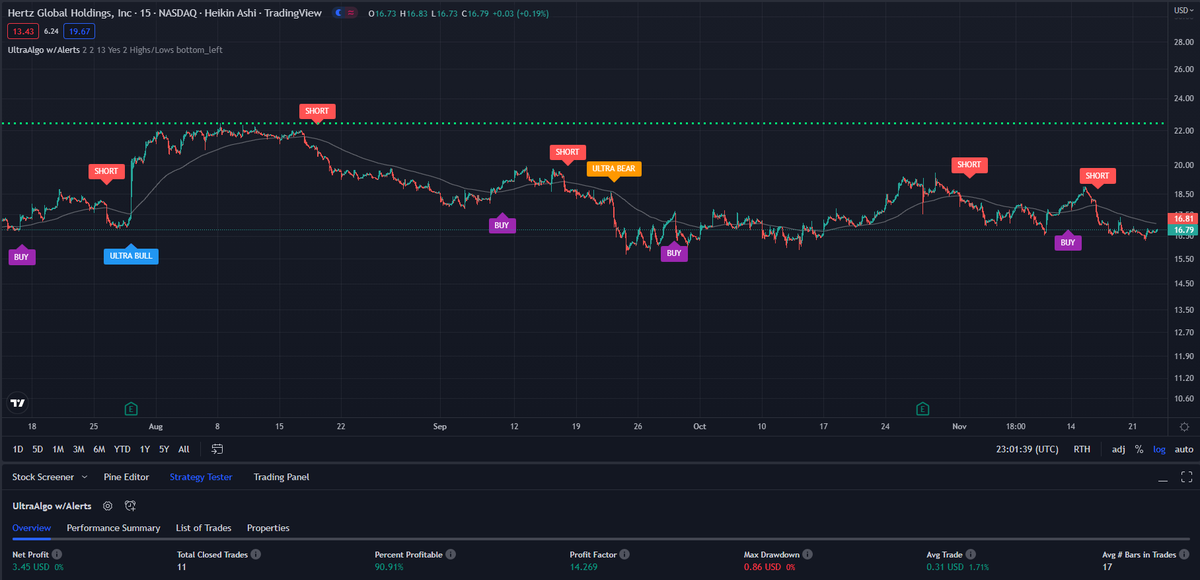Click the UltraAlgo w/Alerts strategy name in tester
The height and width of the screenshot is (580, 1200).
coord(50,506)
